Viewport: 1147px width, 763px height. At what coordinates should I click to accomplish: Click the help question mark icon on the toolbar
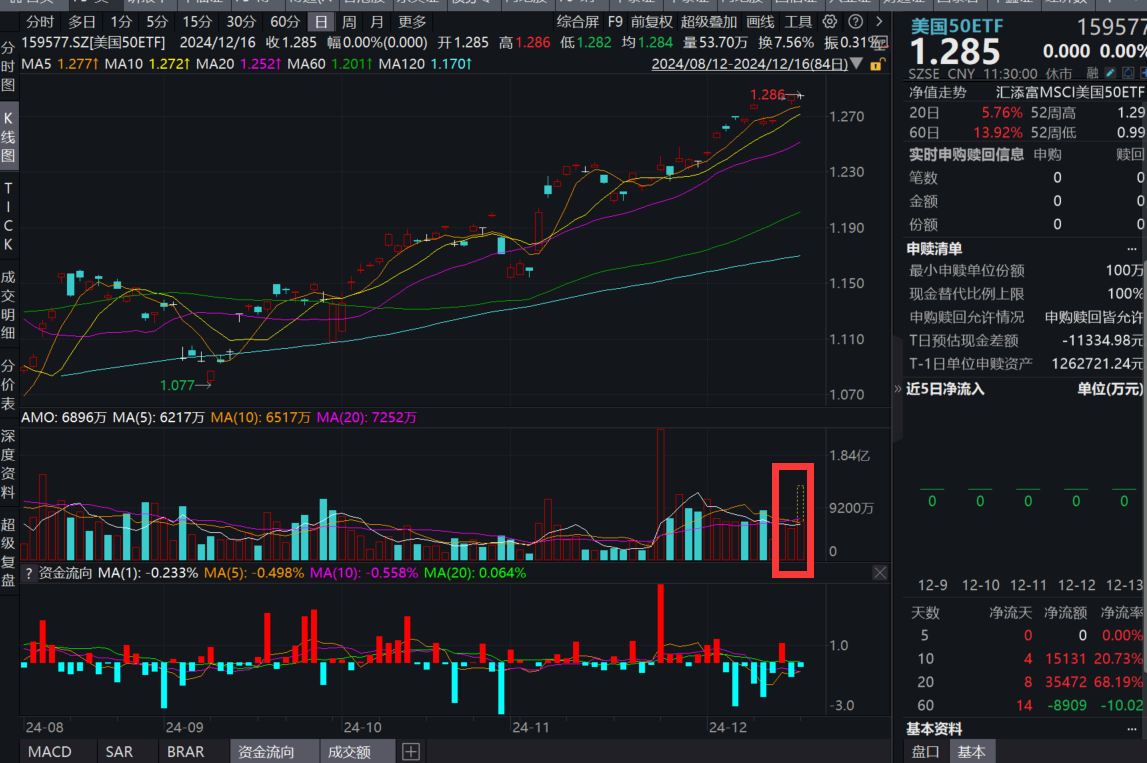point(857,21)
